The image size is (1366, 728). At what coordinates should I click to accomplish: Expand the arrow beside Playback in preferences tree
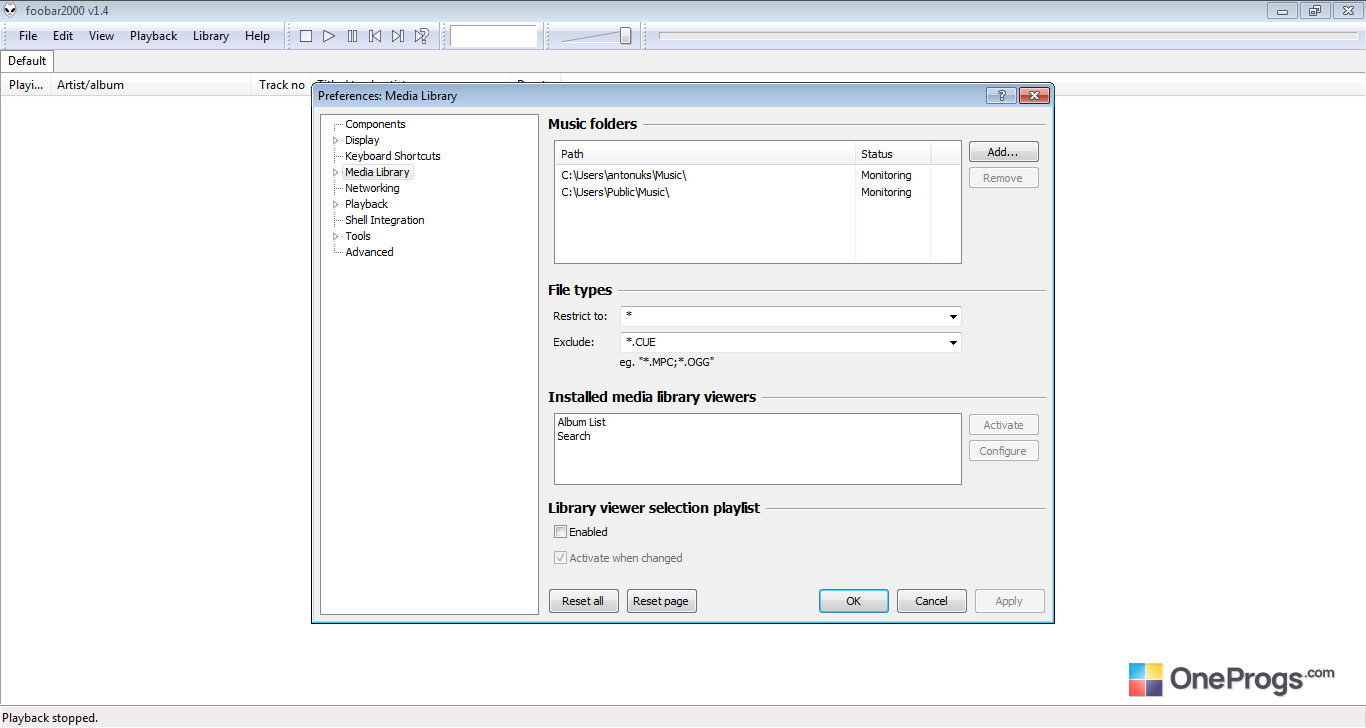336,205
